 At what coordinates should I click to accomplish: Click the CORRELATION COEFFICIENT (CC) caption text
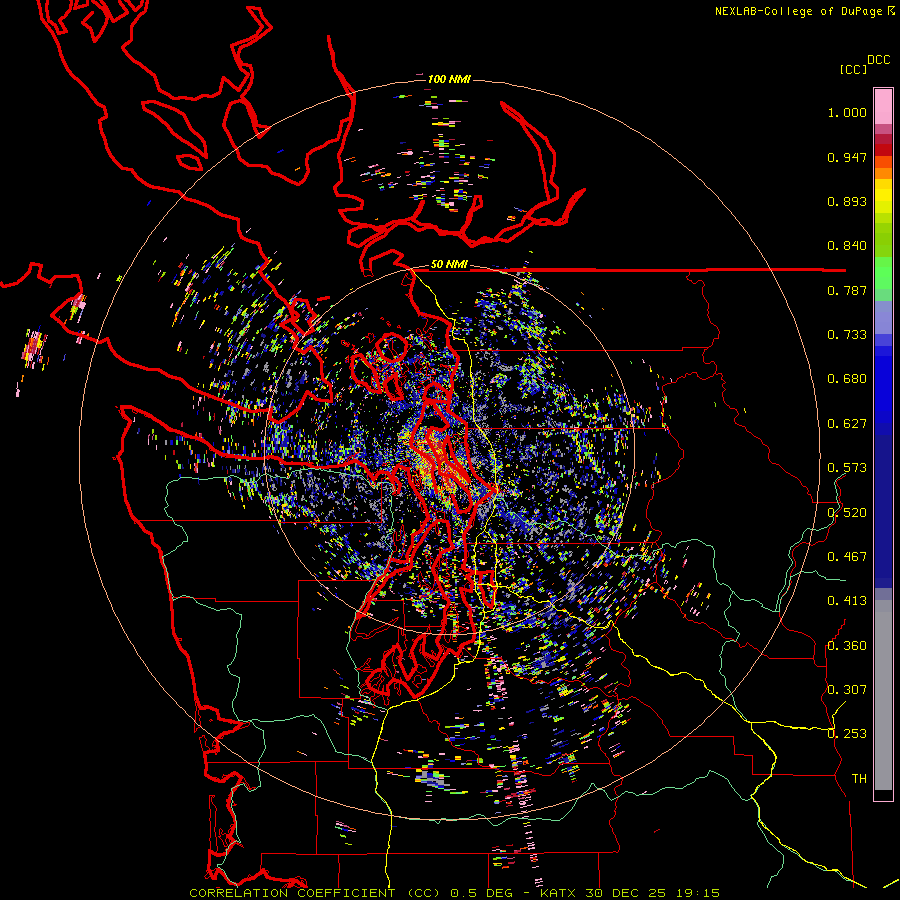pos(315,893)
